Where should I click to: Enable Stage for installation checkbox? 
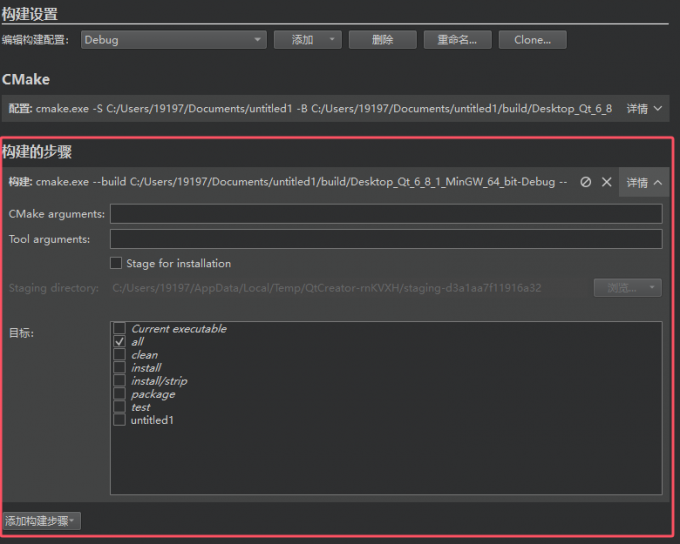pos(117,264)
